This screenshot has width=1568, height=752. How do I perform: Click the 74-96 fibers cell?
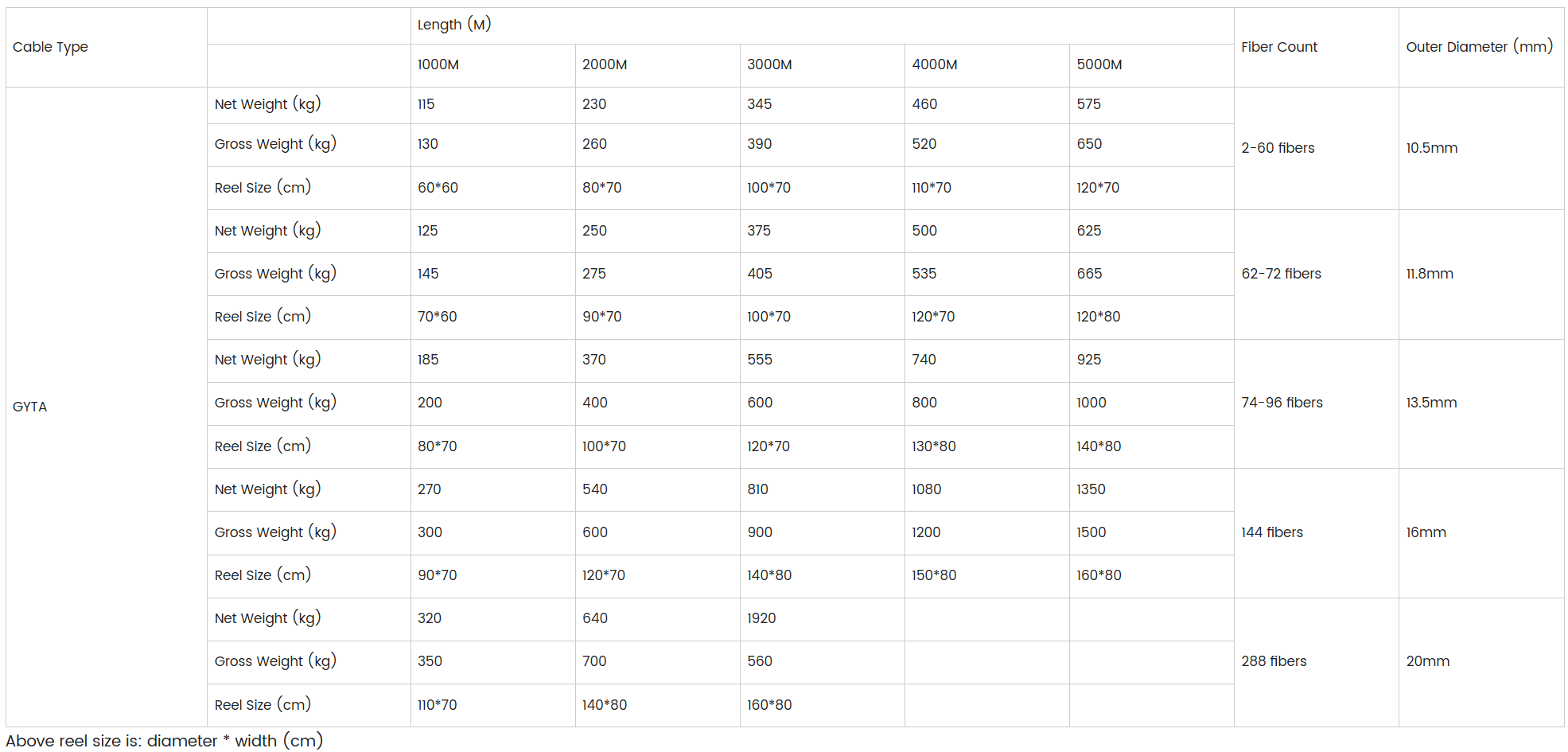point(1316,403)
